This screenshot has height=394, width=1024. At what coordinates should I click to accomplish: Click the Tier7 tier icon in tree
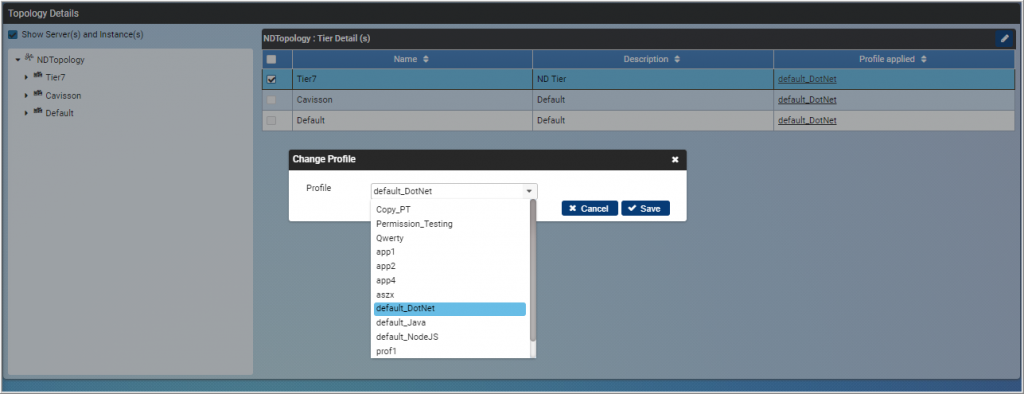[x=37, y=76]
